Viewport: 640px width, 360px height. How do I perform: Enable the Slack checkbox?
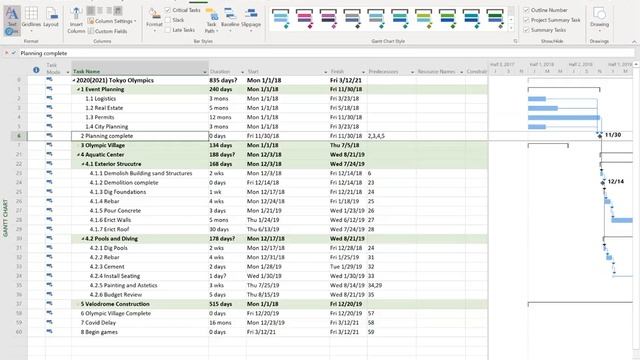168,20
